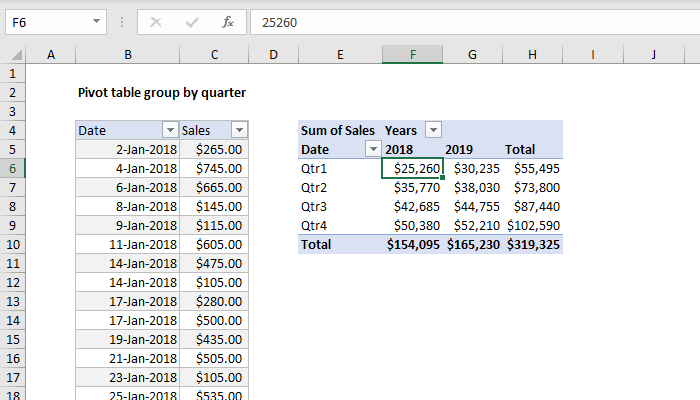Select column H header

pyautogui.click(x=532, y=54)
